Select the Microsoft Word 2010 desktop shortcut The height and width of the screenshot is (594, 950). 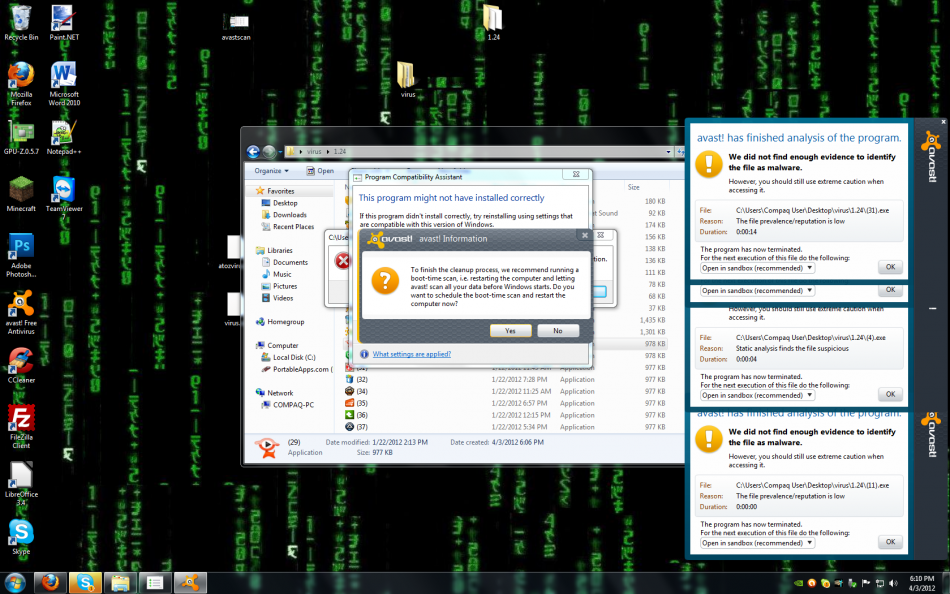pyautogui.click(x=64, y=84)
